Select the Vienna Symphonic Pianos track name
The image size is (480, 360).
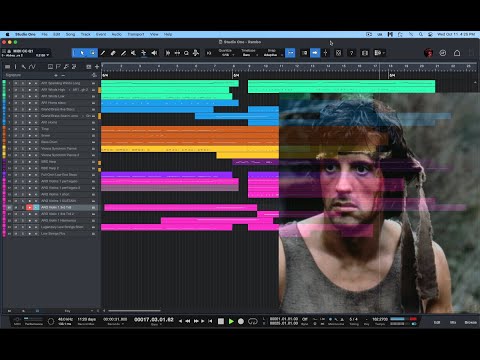pos(59,149)
